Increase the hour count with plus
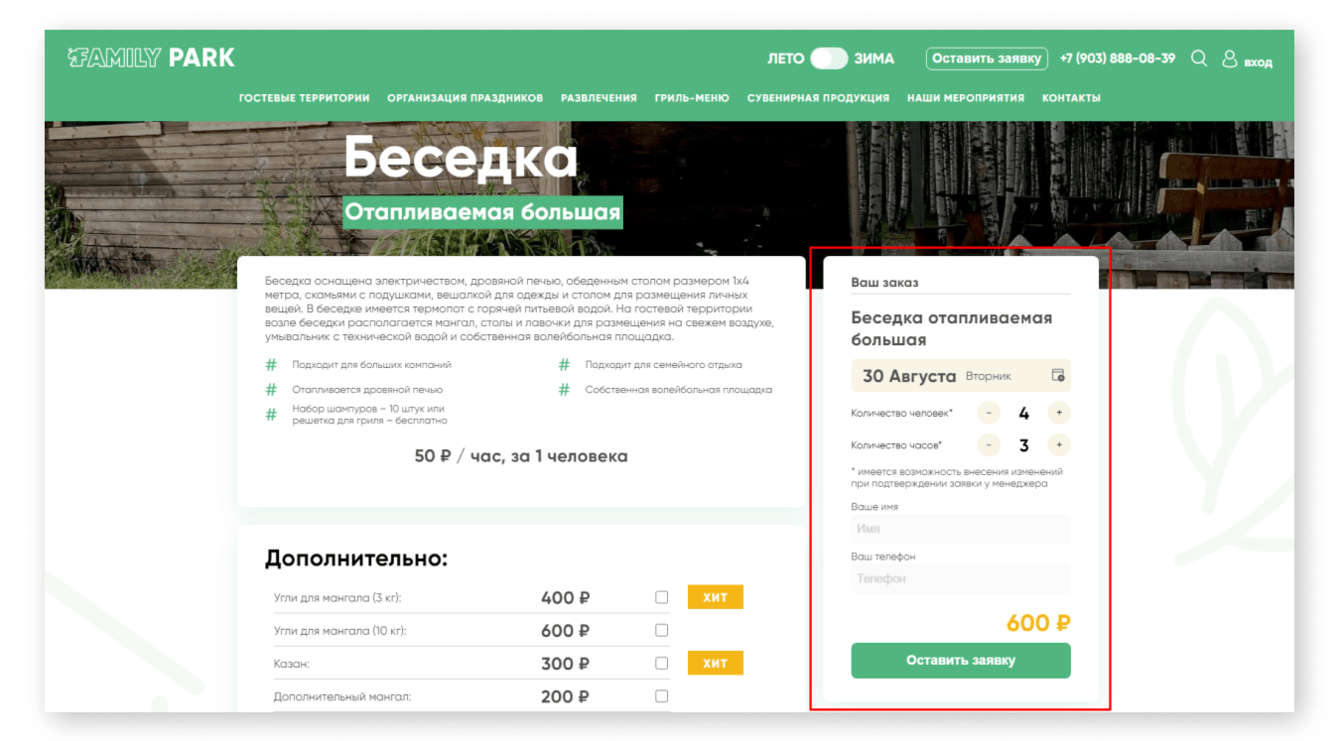This screenshot has height=741, width=1340. [x=1059, y=445]
